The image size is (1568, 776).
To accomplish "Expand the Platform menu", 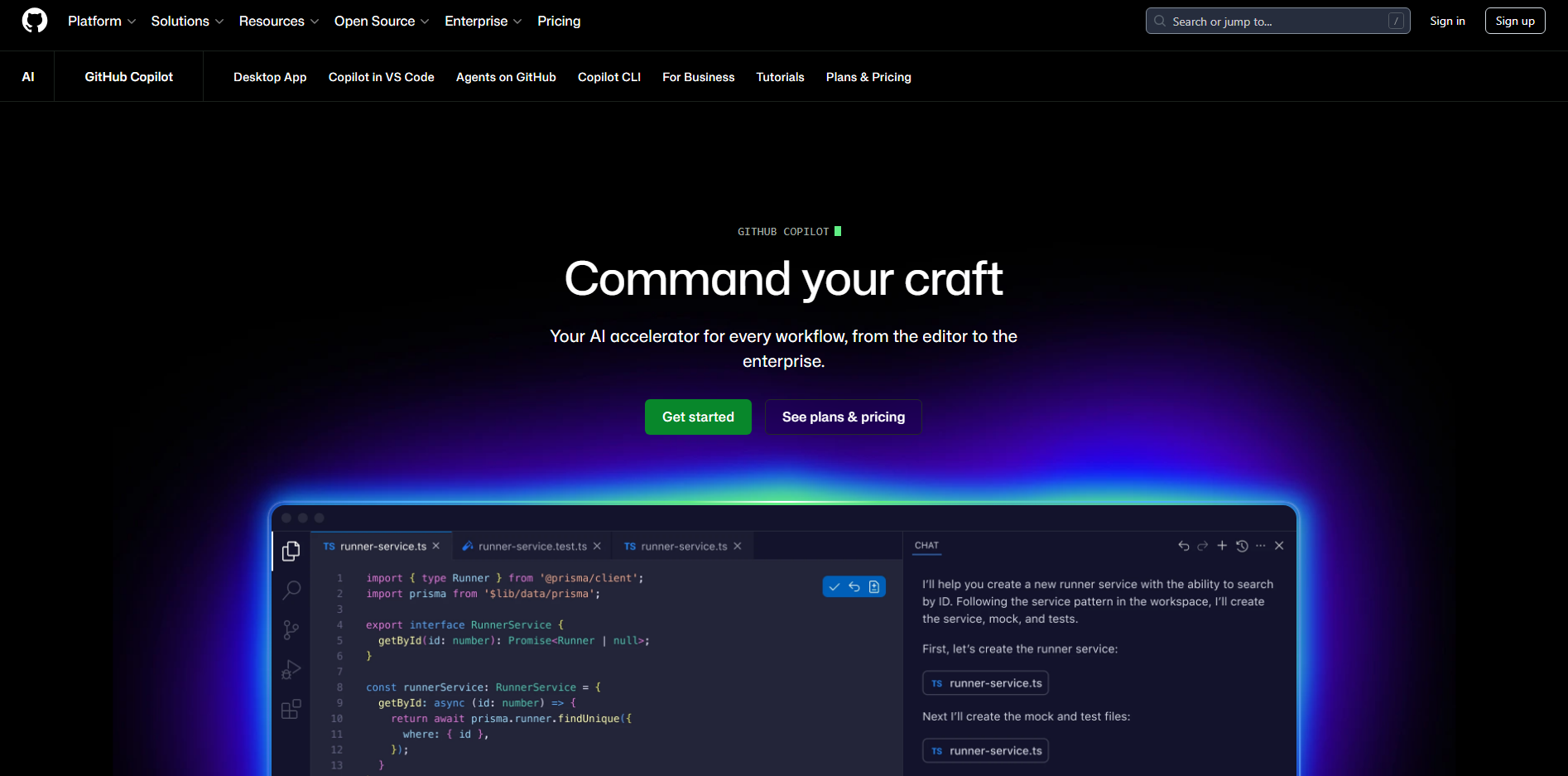I will (102, 21).
